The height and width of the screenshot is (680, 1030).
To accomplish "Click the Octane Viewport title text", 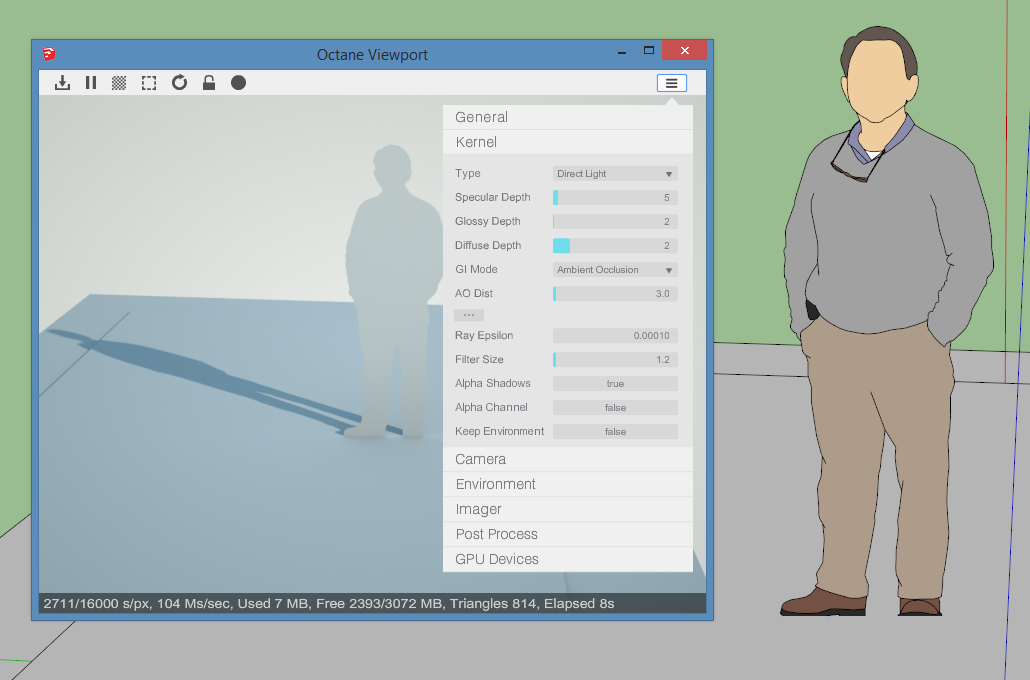I will [x=372, y=55].
